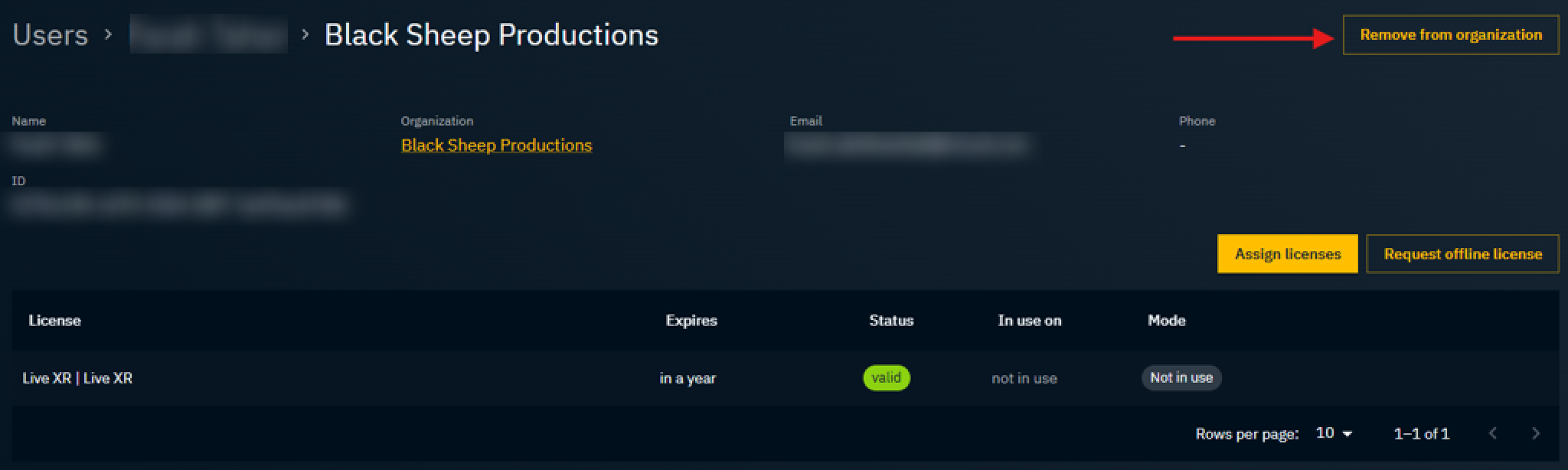Image resolution: width=1568 pixels, height=470 pixels.
Task: Navigate to Users in the breadcrumb
Action: tap(51, 35)
